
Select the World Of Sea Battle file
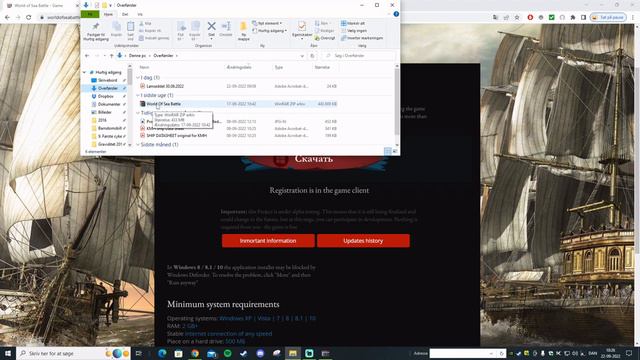(239, 104)
